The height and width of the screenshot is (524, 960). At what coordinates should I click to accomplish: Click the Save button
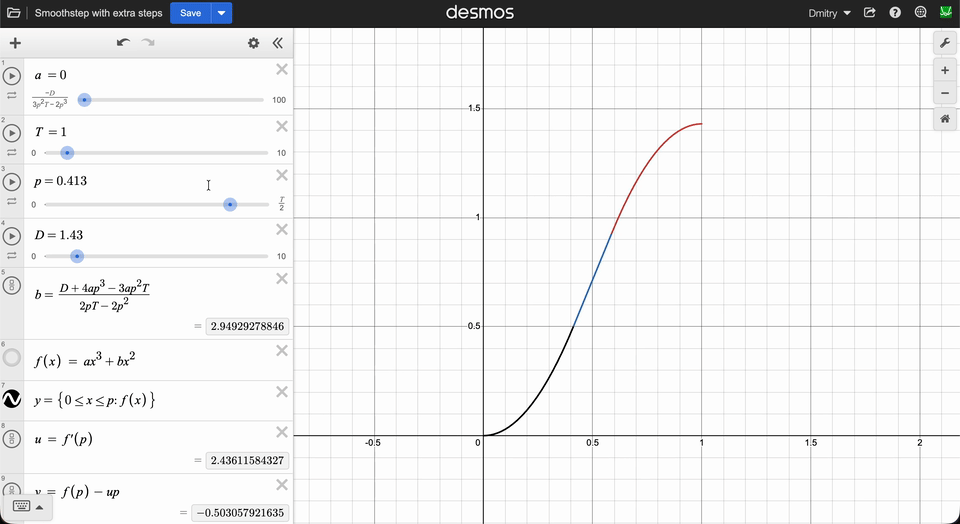click(190, 13)
